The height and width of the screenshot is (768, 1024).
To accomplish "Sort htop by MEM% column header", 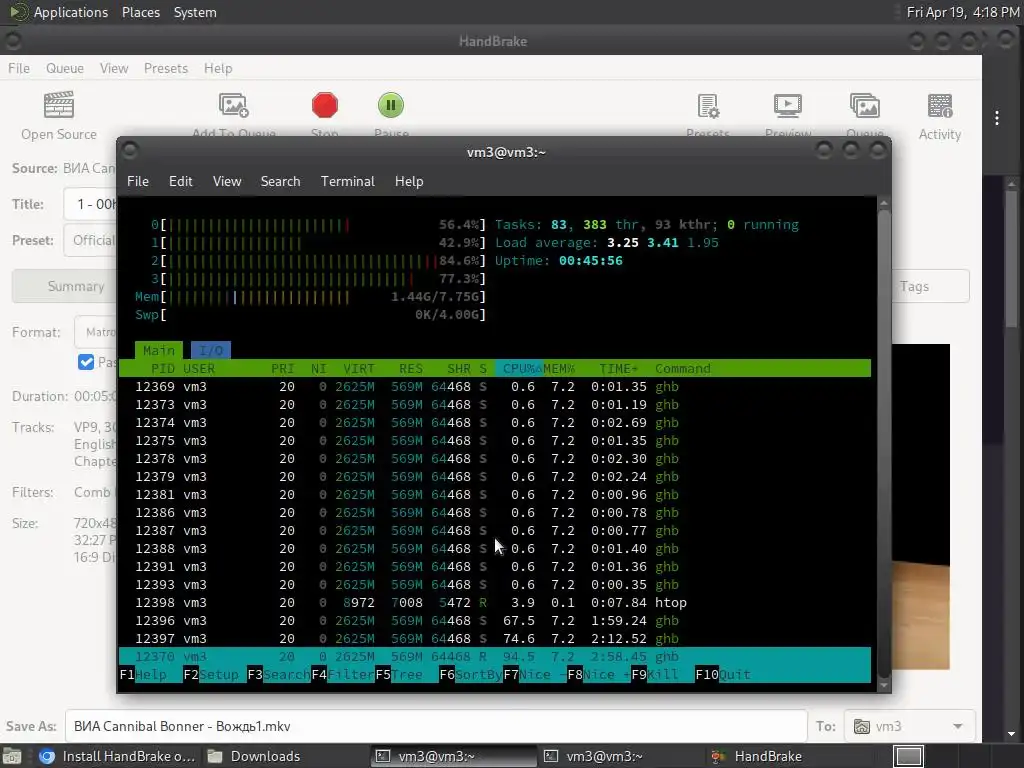I will click(x=559, y=368).
